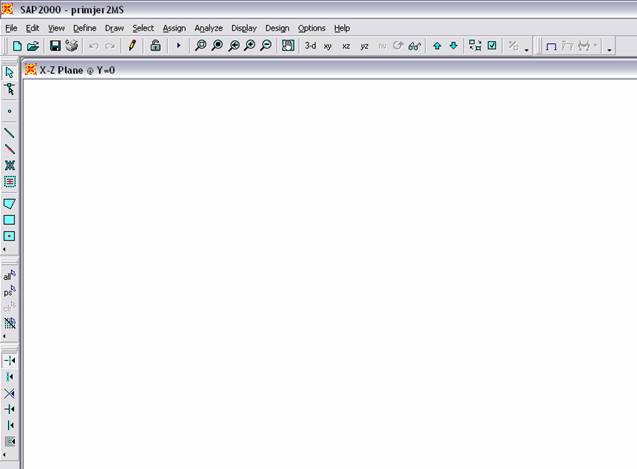Click the zoom out magnifier icon
Viewport: 637px width, 469px height.
(x=266, y=46)
